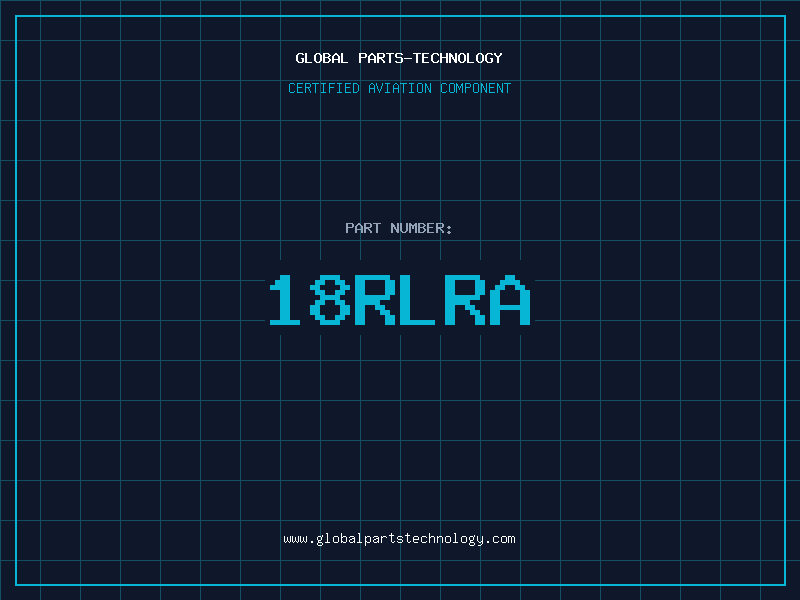The width and height of the screenshot is (800, 600).
Task: Click the digit 1 in the part number
Action: click(285, 300)
